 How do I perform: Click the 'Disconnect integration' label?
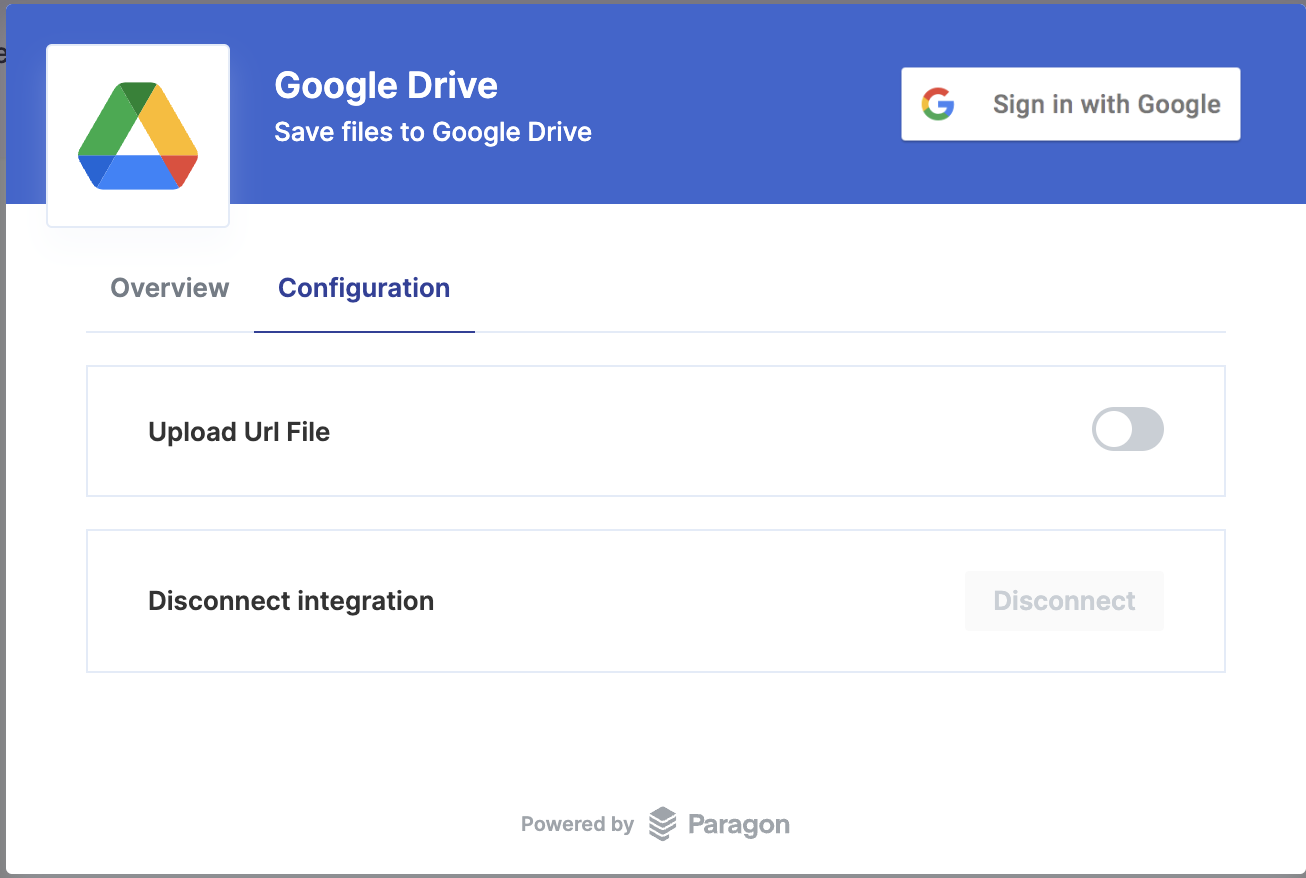point(291,601)
